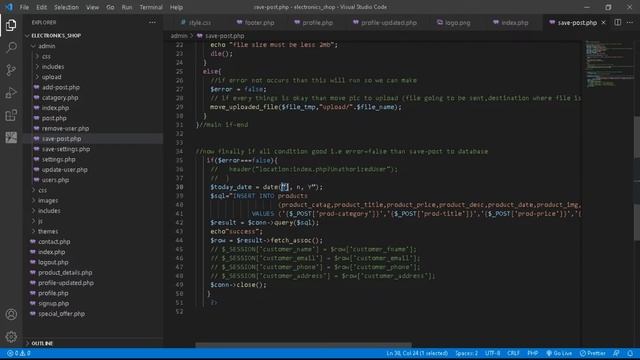This screenshot has height=360, width=640.
Task: Click the Spaces: 2 indentation setting
Action: [467, 353]
